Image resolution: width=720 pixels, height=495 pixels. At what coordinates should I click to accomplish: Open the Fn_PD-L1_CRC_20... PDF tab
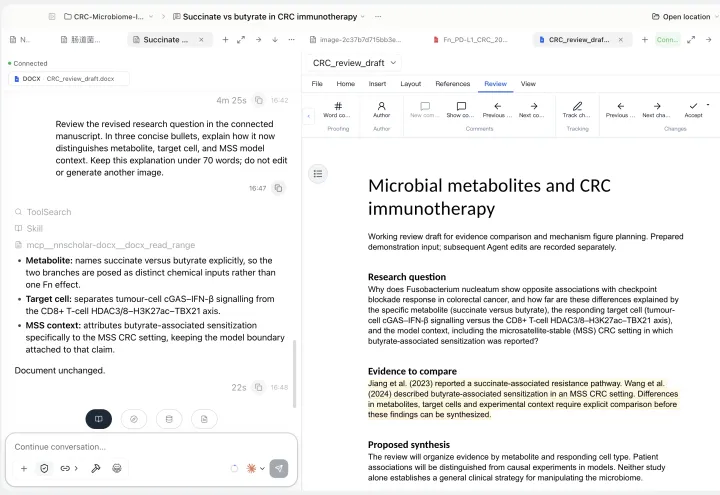pyautogui.click(x=471, y=39)
